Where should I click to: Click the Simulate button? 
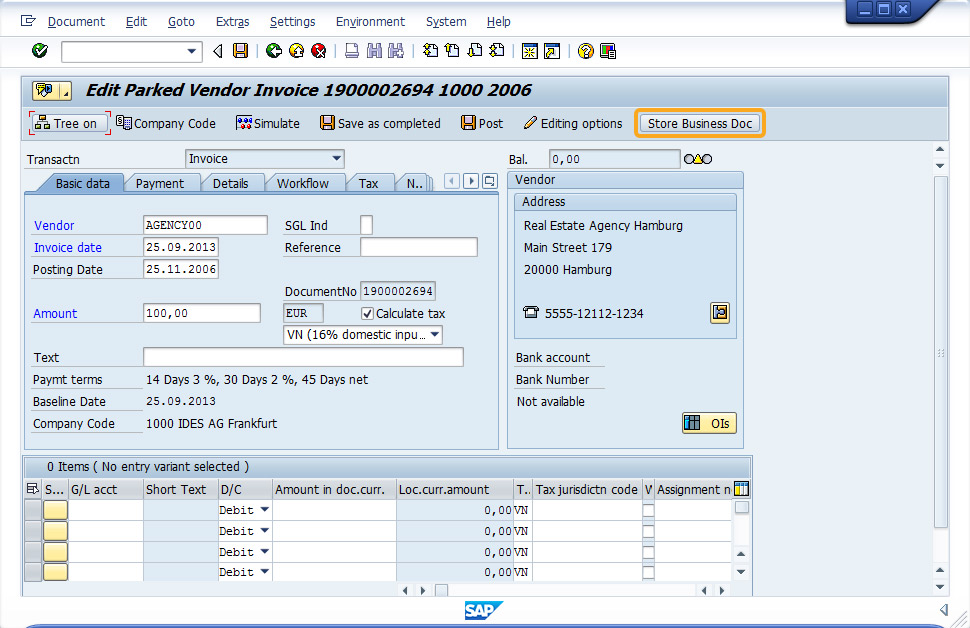click(268, 123)
